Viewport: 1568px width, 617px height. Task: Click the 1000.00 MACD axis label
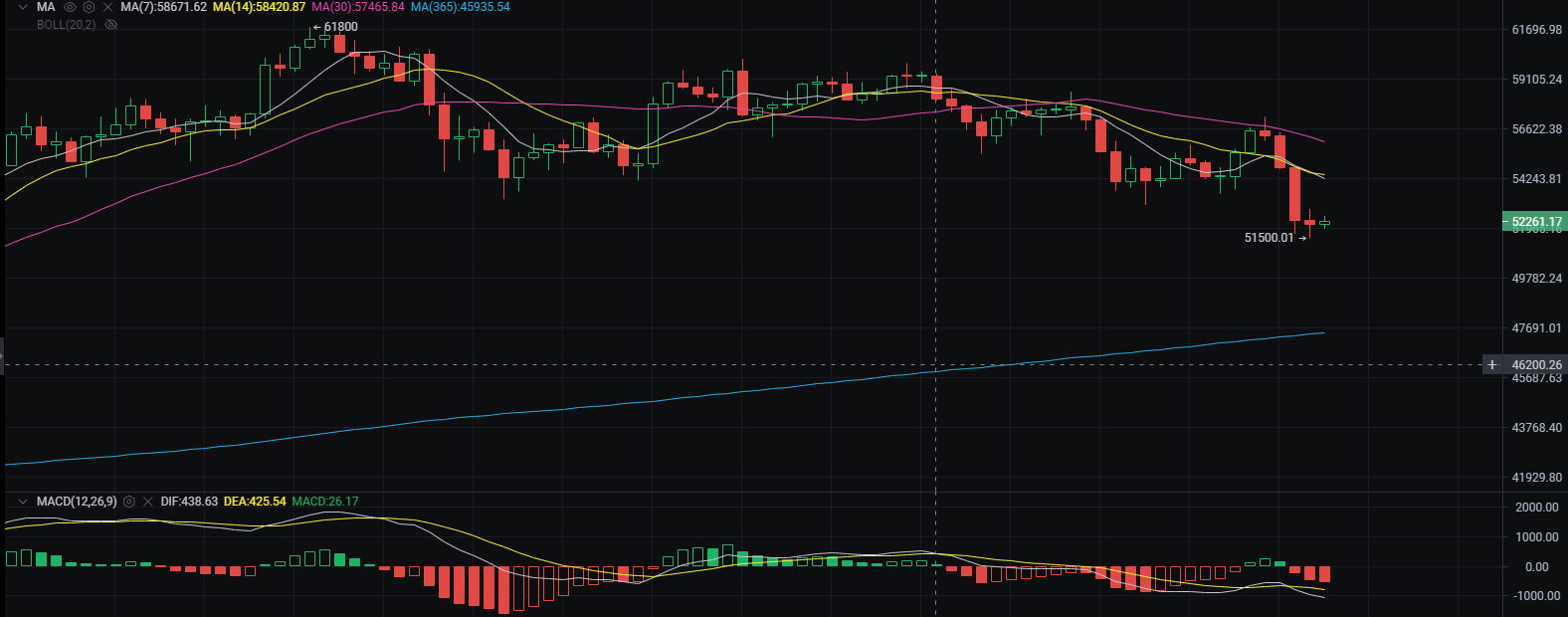1537,537
